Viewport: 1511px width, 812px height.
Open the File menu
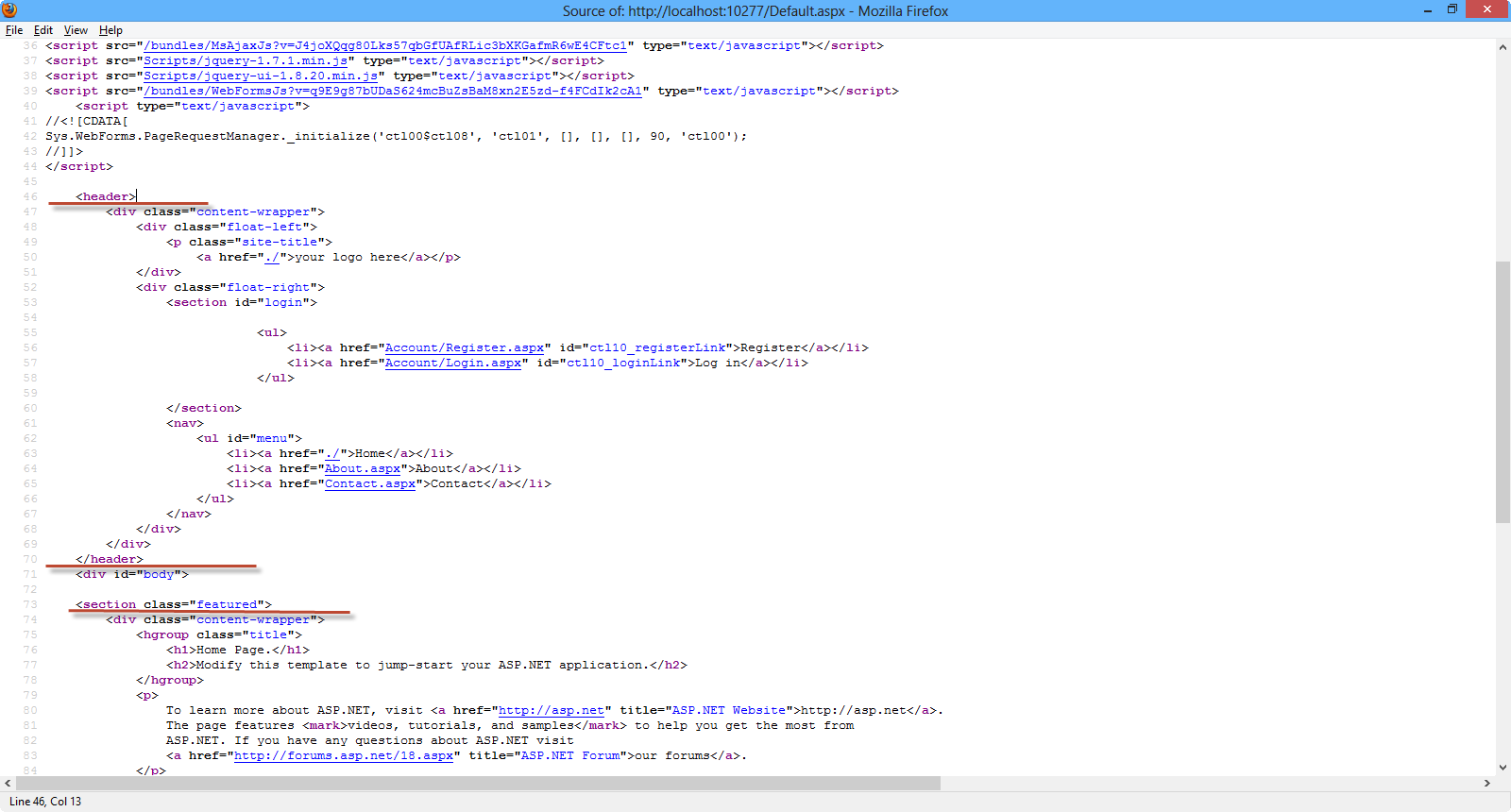point(14,30)
